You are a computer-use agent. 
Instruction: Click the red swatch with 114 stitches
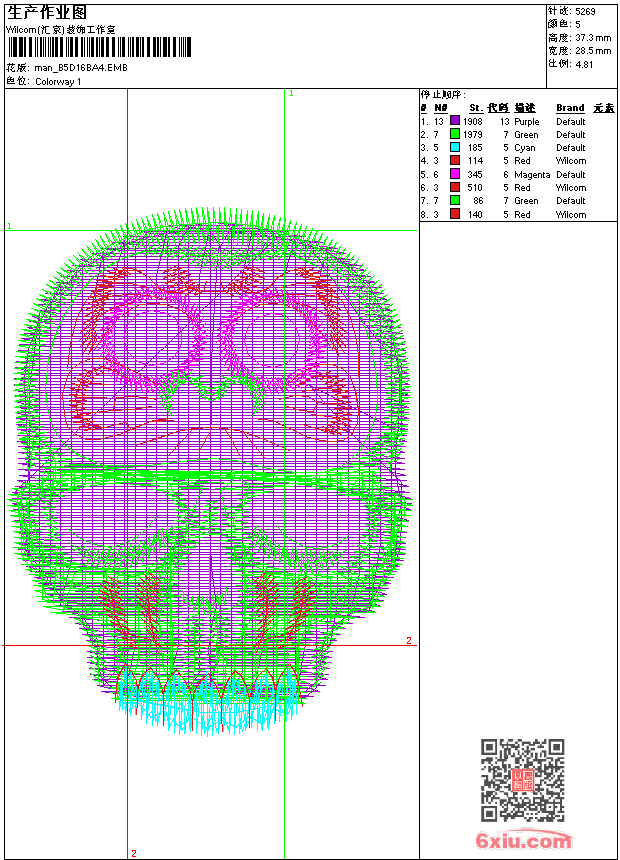[x=455, y=160]
